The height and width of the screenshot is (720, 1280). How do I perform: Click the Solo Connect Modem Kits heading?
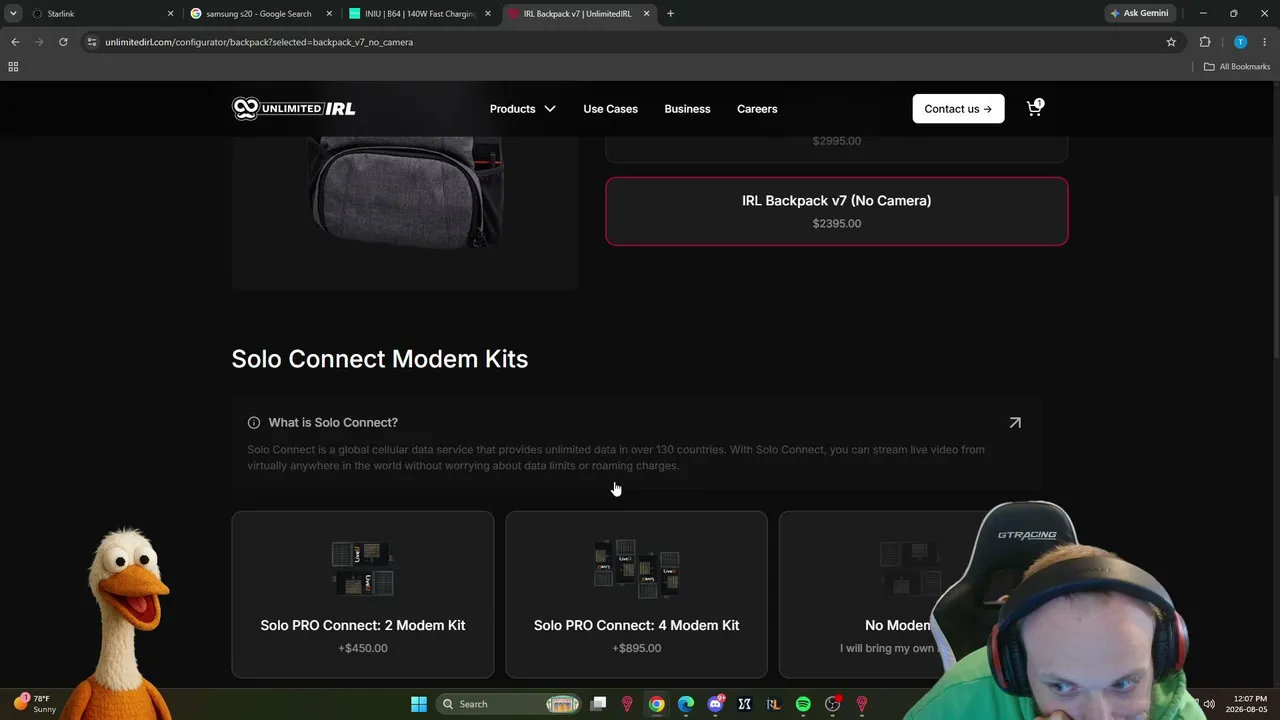click(x=380, y=359)
